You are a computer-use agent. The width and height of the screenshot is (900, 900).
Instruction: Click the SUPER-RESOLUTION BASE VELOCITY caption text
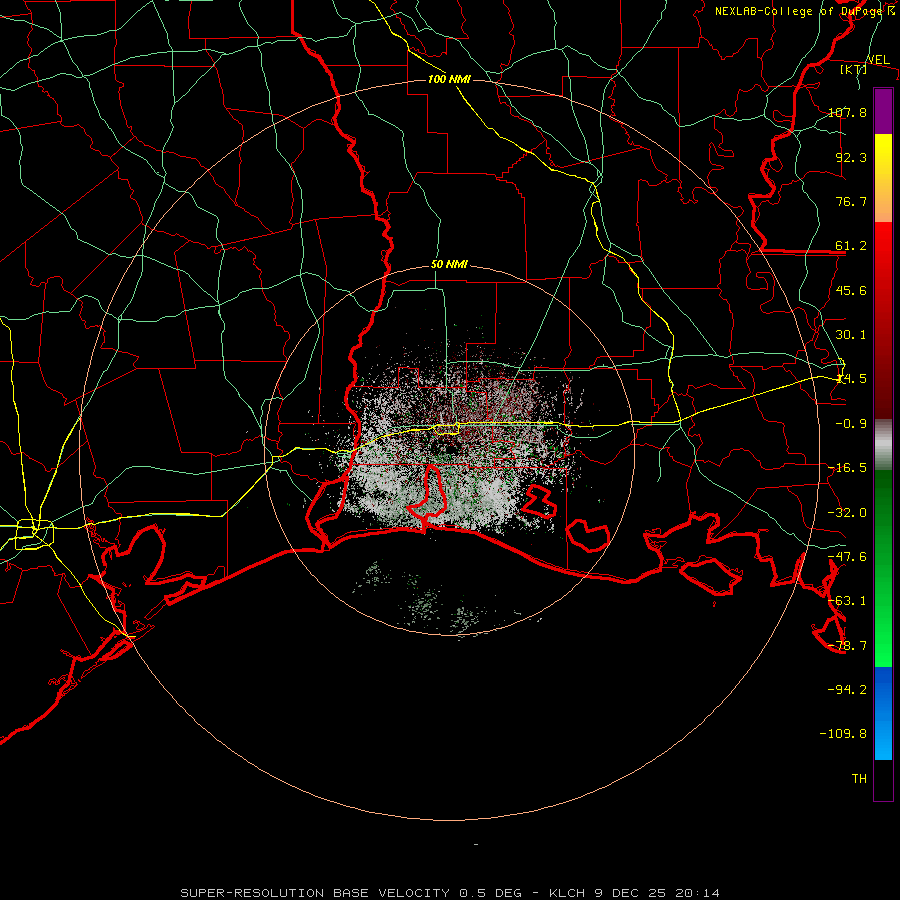pyautogui.click(x=315, y=893)
